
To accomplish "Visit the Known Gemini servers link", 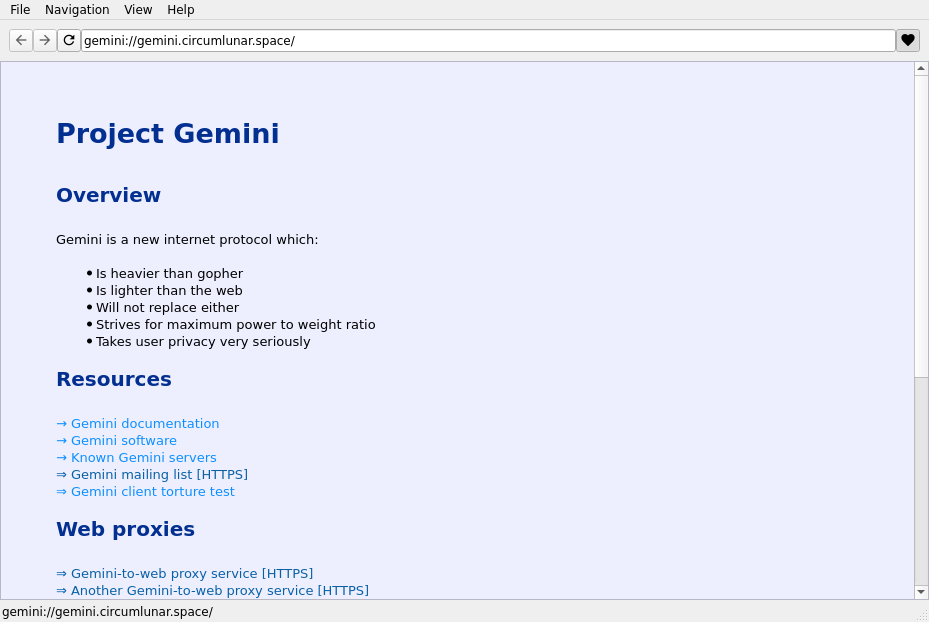I will pos(143,458).
